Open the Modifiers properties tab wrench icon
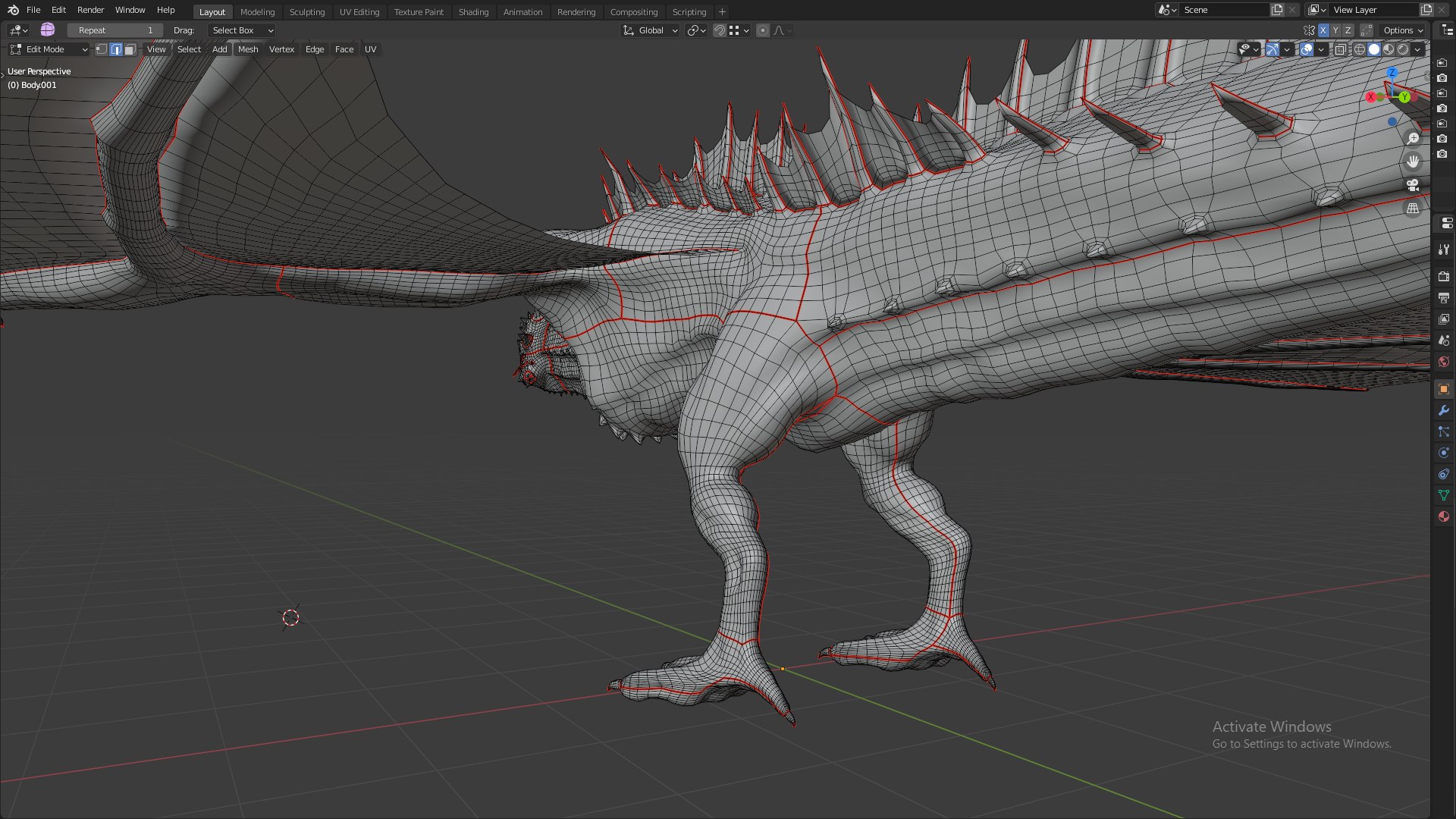1456x819 pixels. pyautogui.click(x=1443, y=410)
